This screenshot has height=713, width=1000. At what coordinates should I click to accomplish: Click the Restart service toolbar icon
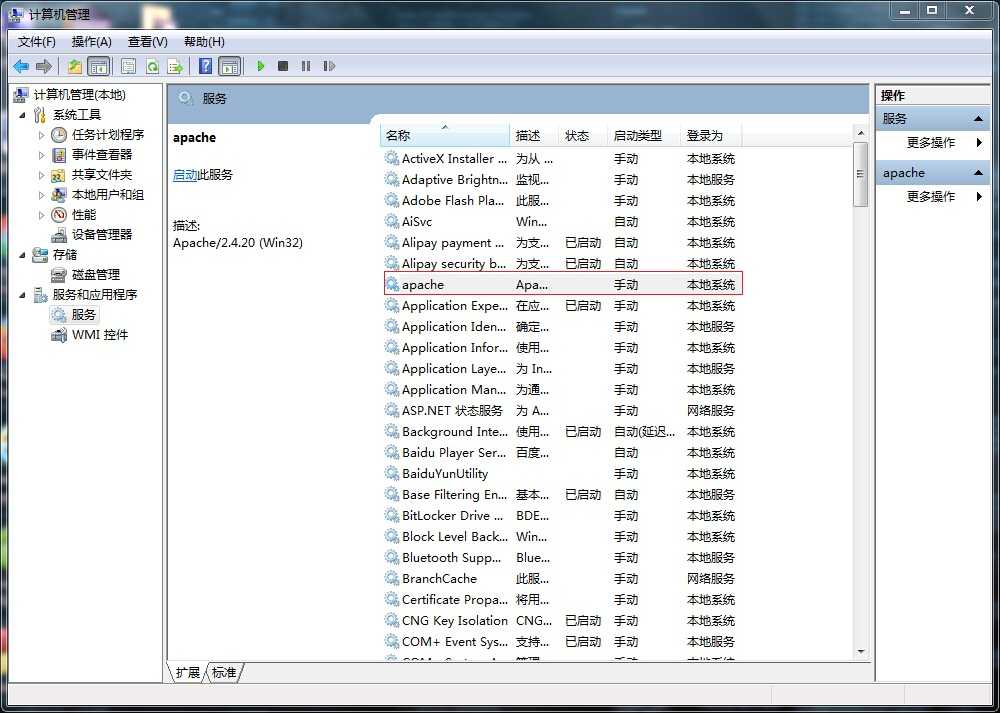(x=329, y=66)
